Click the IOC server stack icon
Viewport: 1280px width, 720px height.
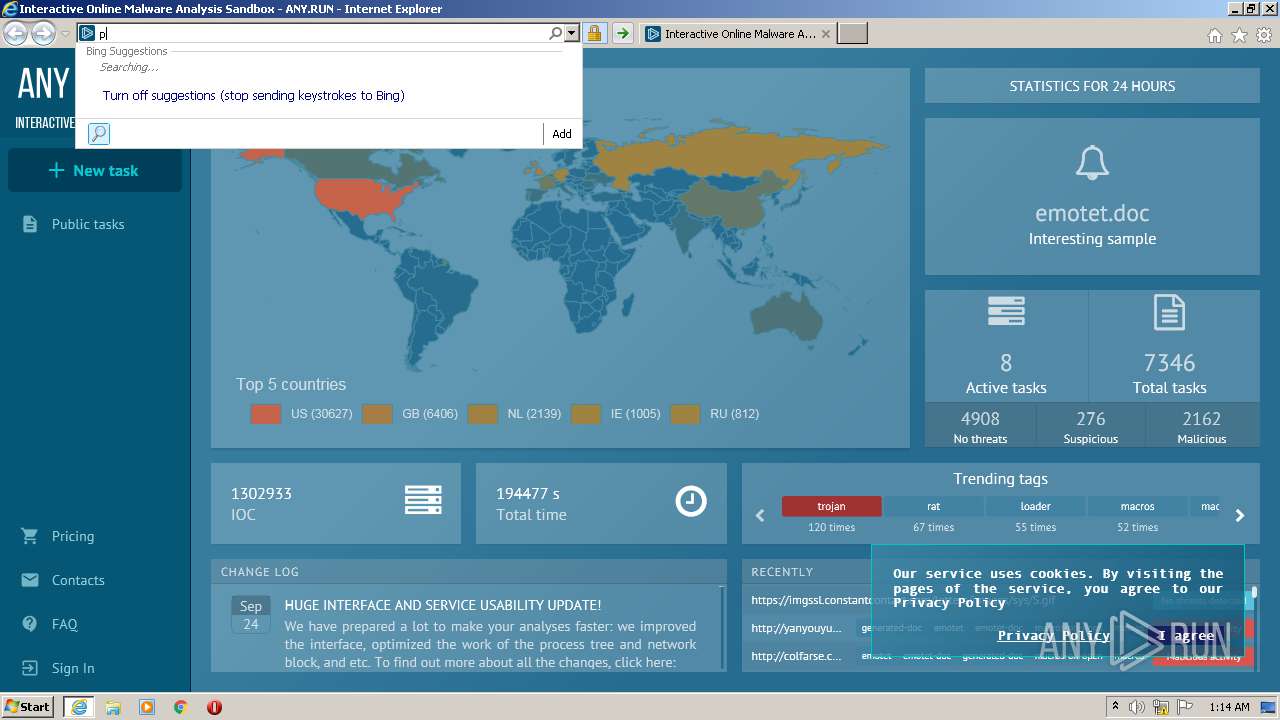click(x=423, y=500)
